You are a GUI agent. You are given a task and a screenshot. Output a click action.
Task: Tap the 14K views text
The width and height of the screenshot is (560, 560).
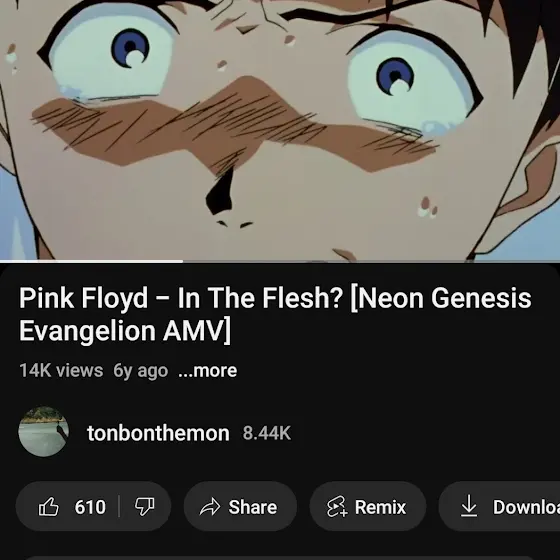click(61, 370)
